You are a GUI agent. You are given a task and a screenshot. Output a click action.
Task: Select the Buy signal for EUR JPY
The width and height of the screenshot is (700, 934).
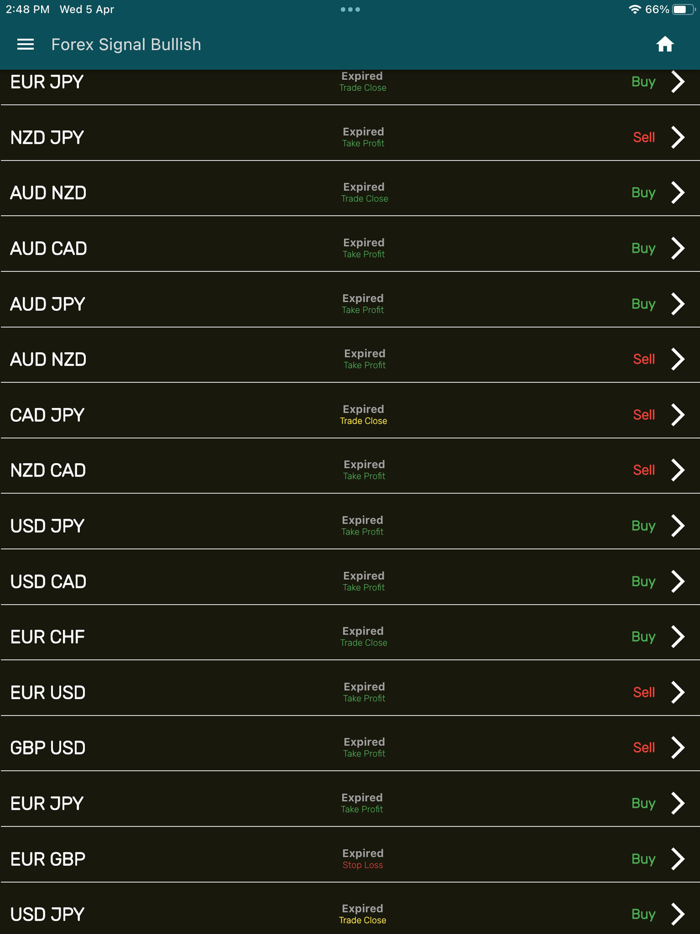pos(643,81)
